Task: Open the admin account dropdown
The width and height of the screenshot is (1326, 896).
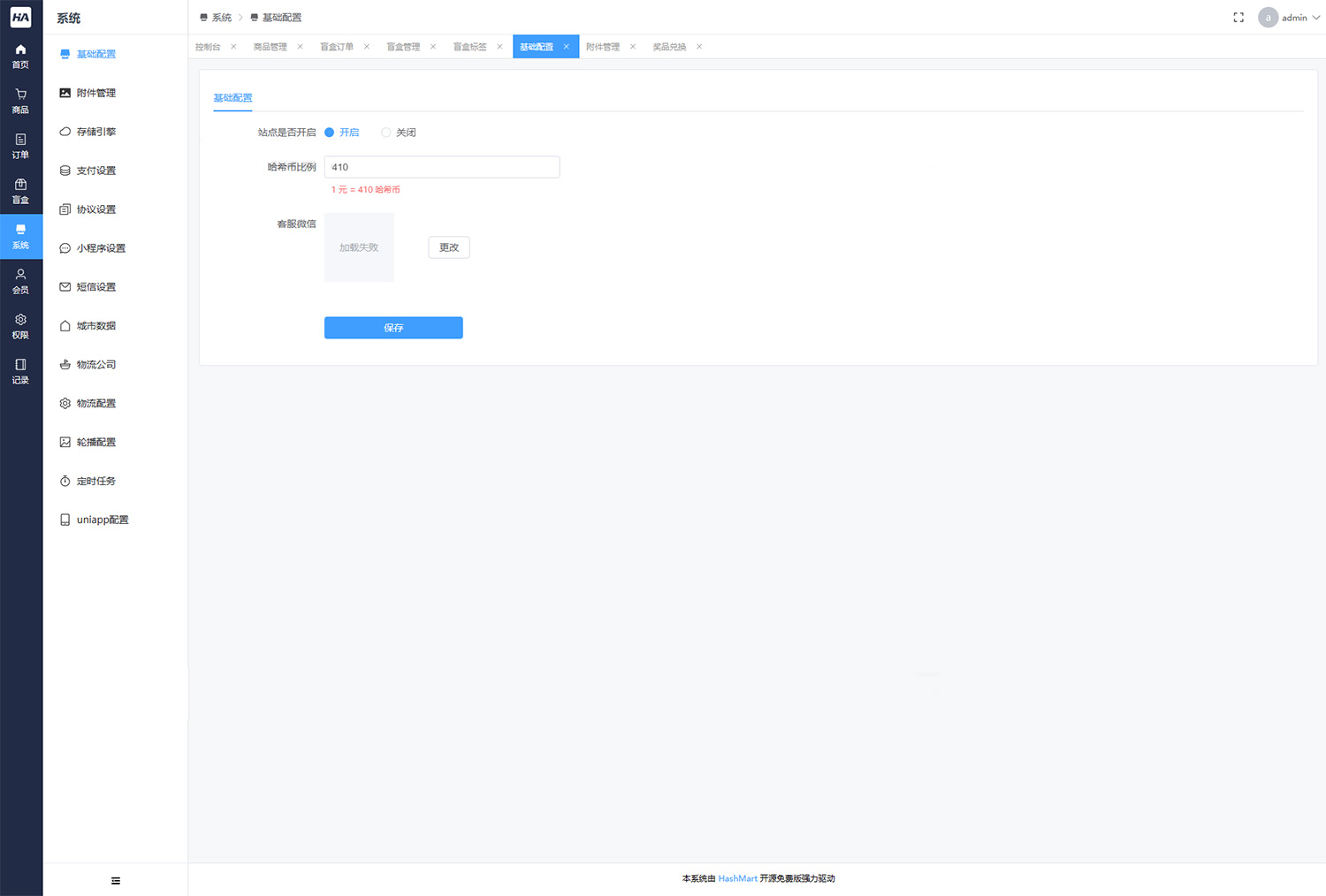Action: [1291, 17]
